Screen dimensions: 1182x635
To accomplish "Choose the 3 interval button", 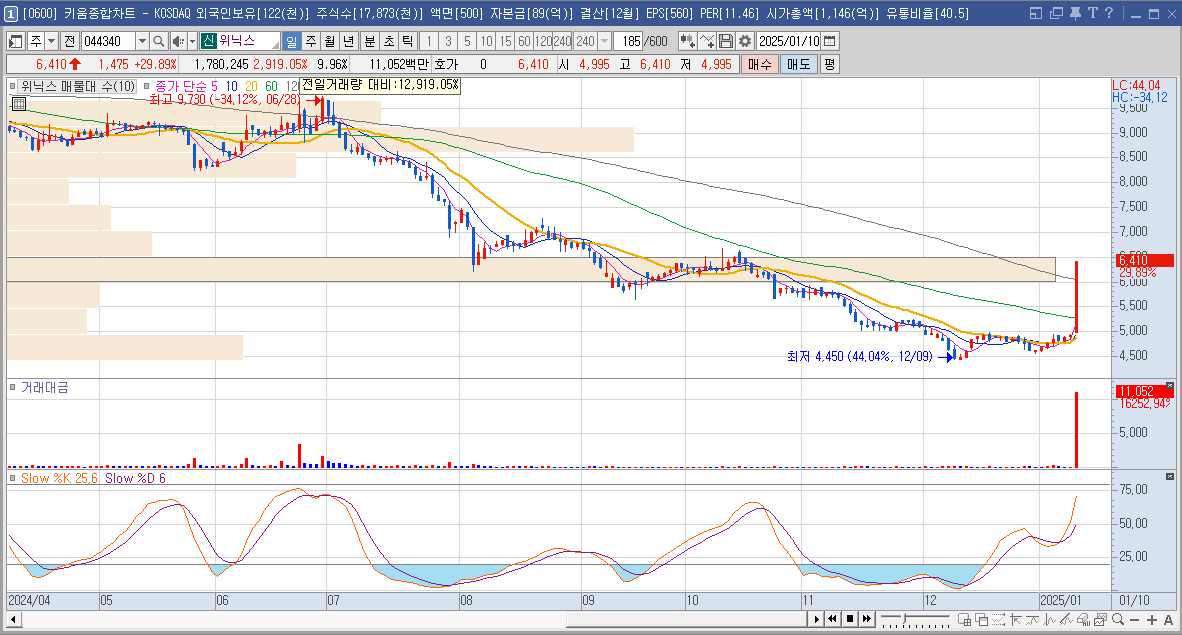I will click(x=448, y=41).
